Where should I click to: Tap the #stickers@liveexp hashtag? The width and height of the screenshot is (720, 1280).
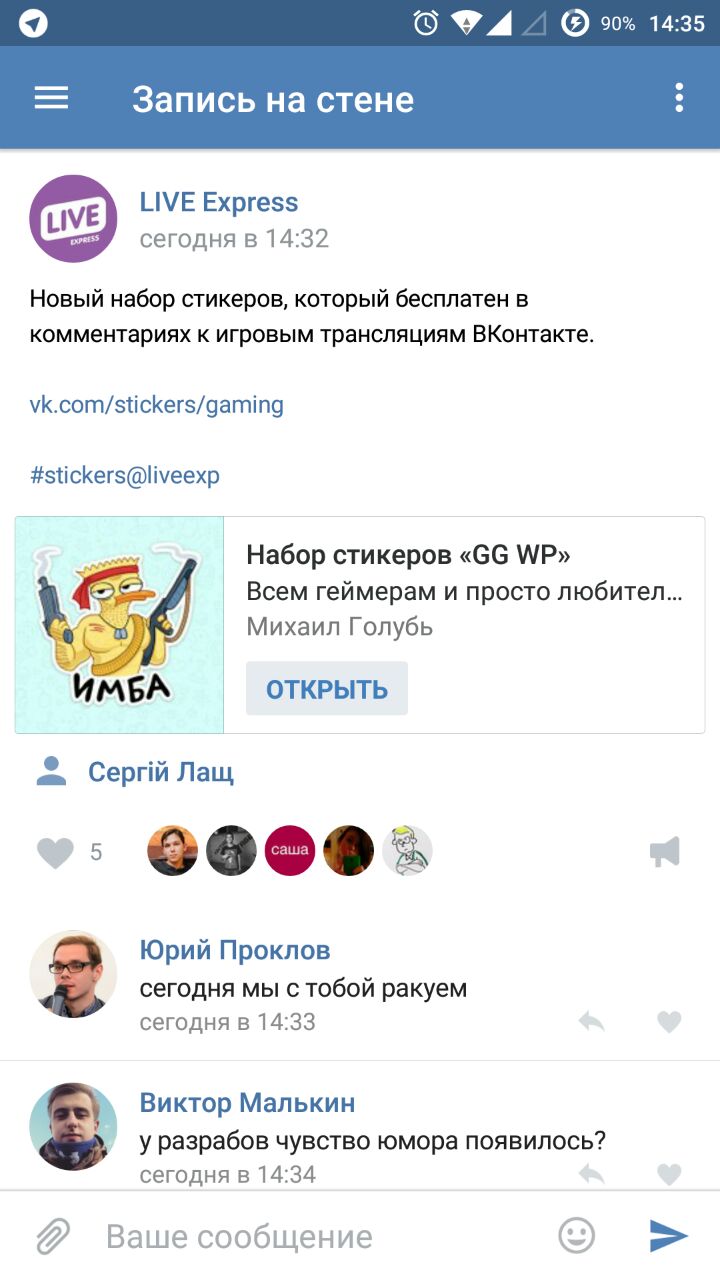124,476
